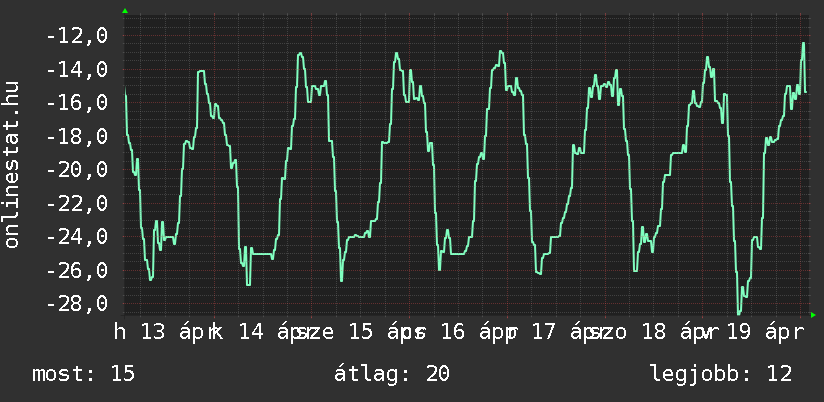
Task: Click the -12,0 Y-axis label
Action: (x=76, y=36)
